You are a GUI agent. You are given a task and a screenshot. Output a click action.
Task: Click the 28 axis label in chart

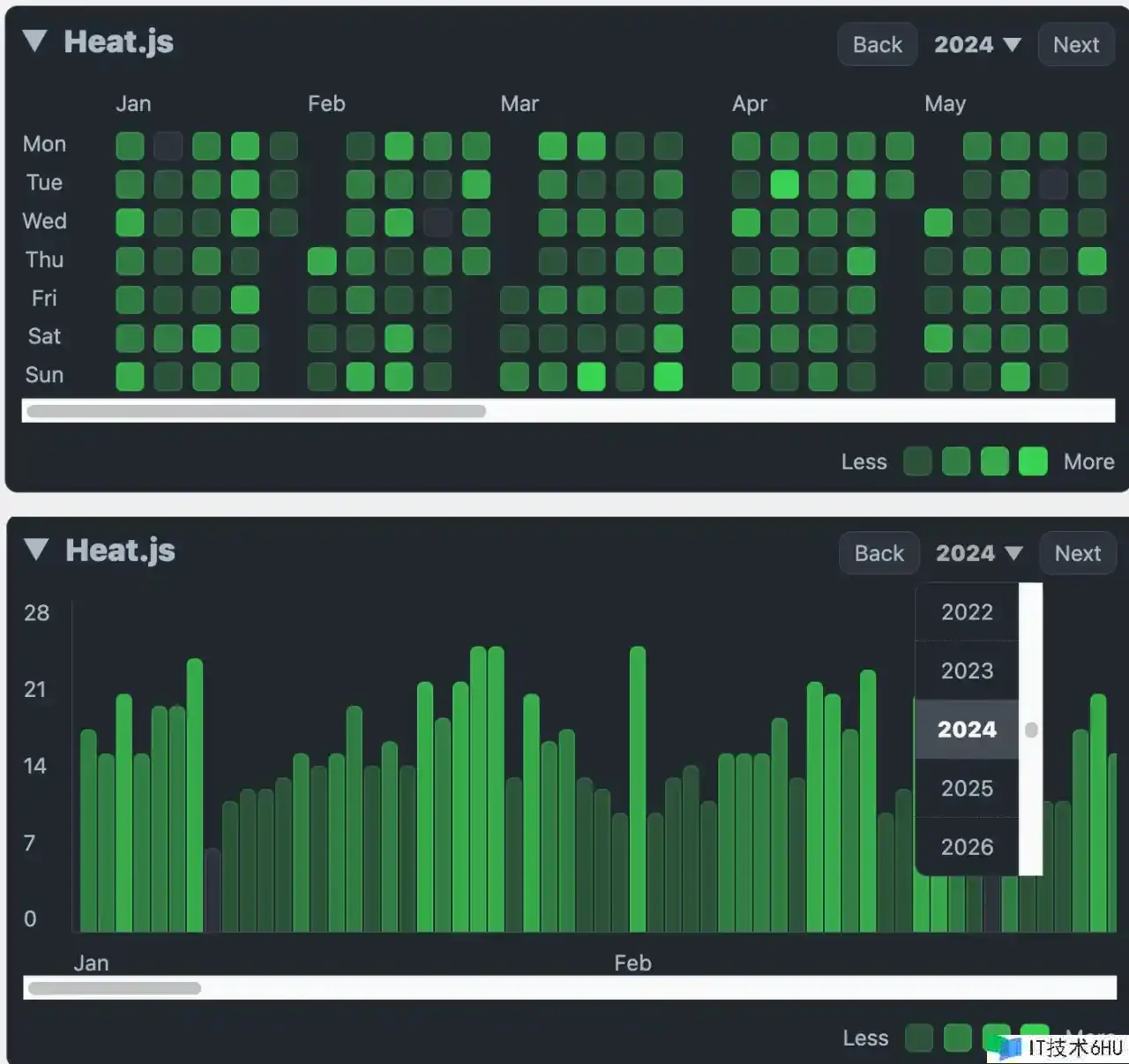[36, 613]
